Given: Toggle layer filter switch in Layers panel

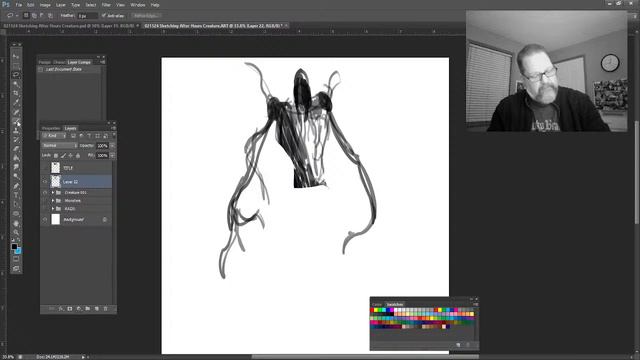Looking at the screenshot, I should tap(113, 135).
